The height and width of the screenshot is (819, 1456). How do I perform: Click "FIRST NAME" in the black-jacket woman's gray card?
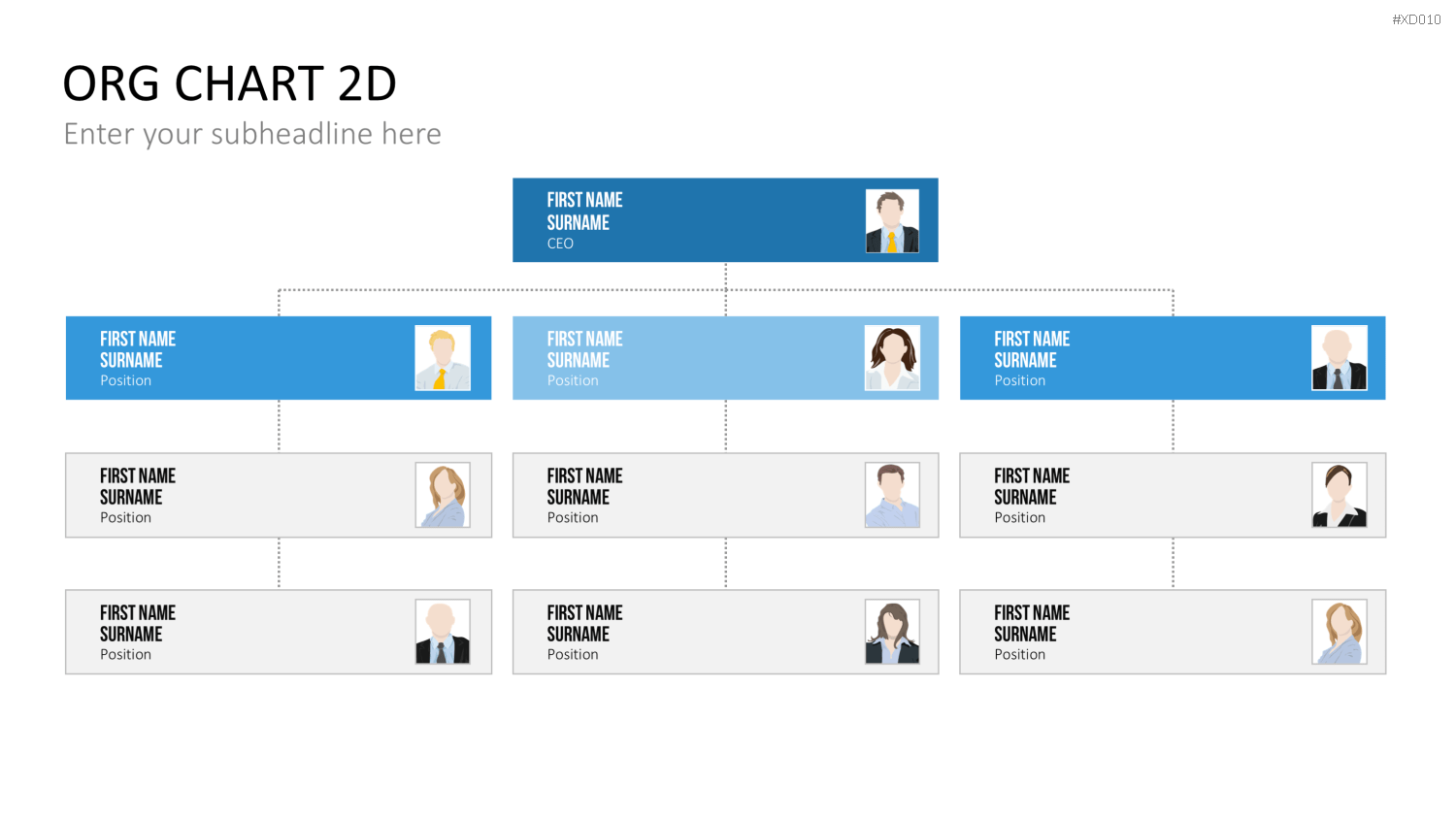pos(584,612)
